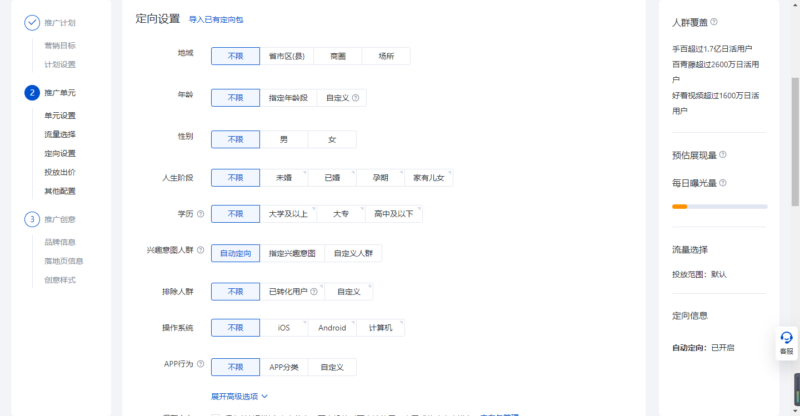The height and width of the screenshot is (416, 800).
Task: Select 省市区(县) region option
Action: click(x=289, y=57)
